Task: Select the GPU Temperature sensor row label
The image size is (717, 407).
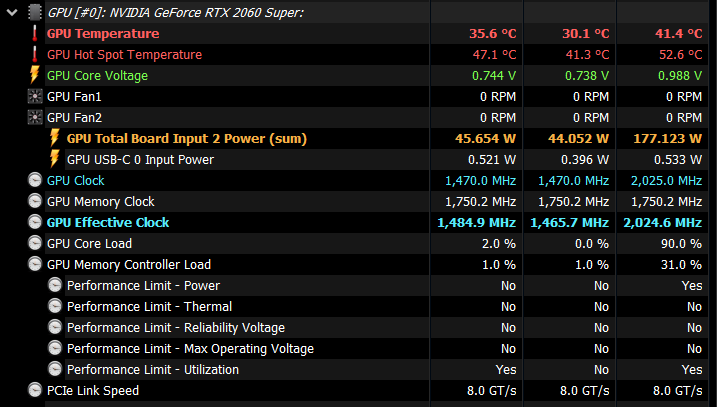Action: click(x=103, y=33)
